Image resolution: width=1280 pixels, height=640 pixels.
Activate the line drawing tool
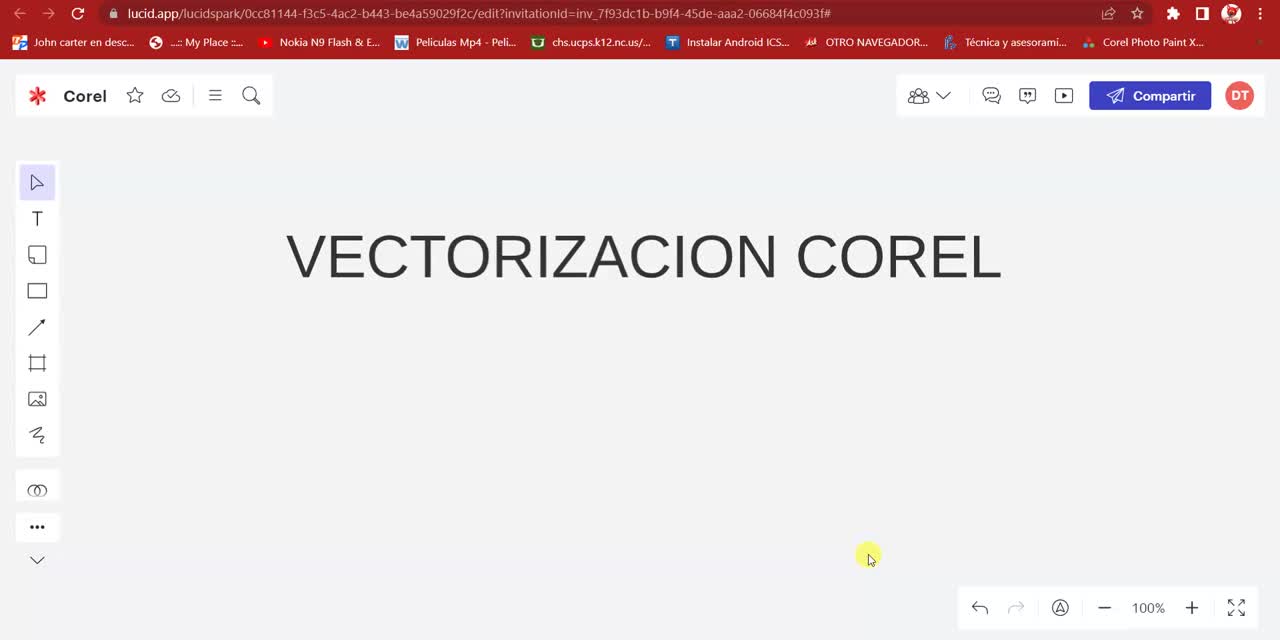[x=37, y=327]
